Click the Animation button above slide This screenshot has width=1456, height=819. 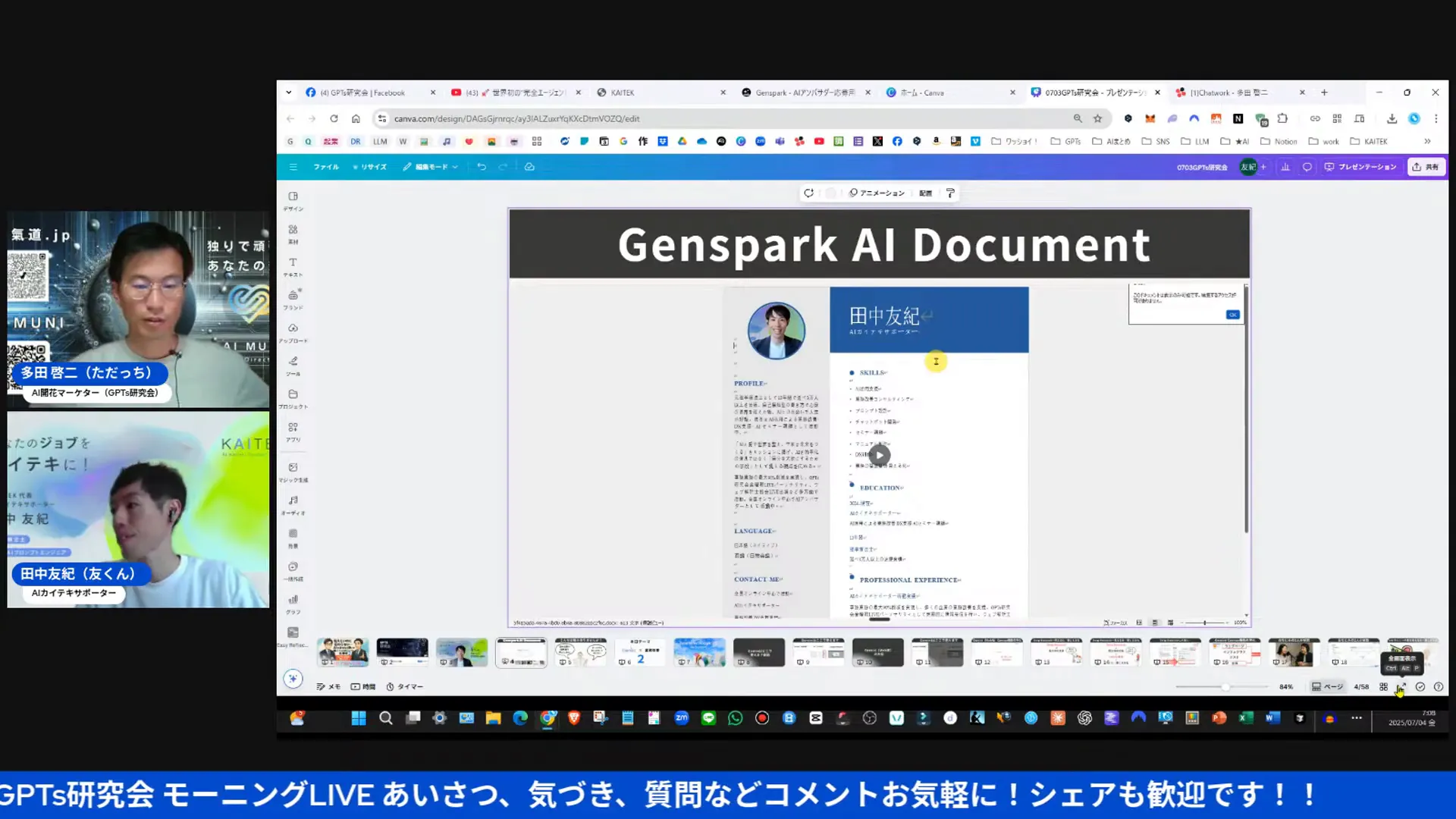877,193
